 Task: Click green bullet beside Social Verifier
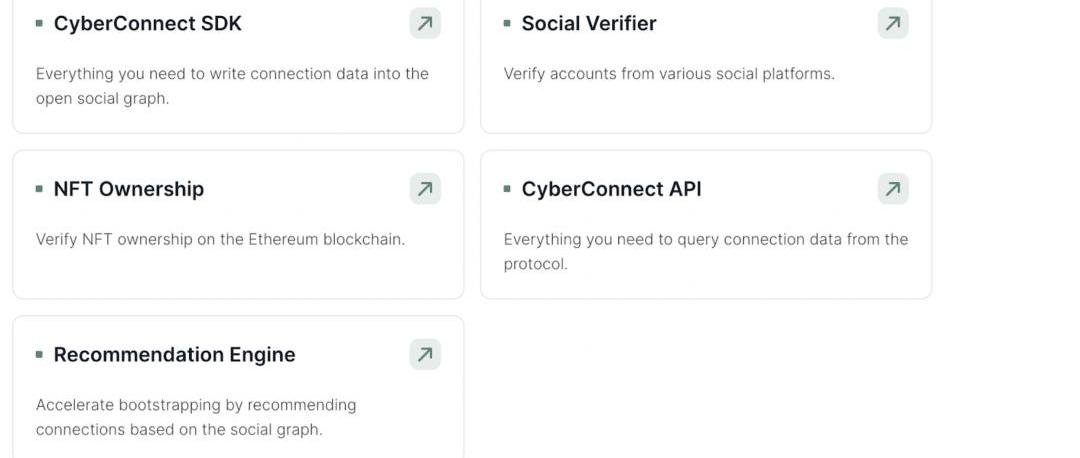pyautogui.click(x=507, y=23)
